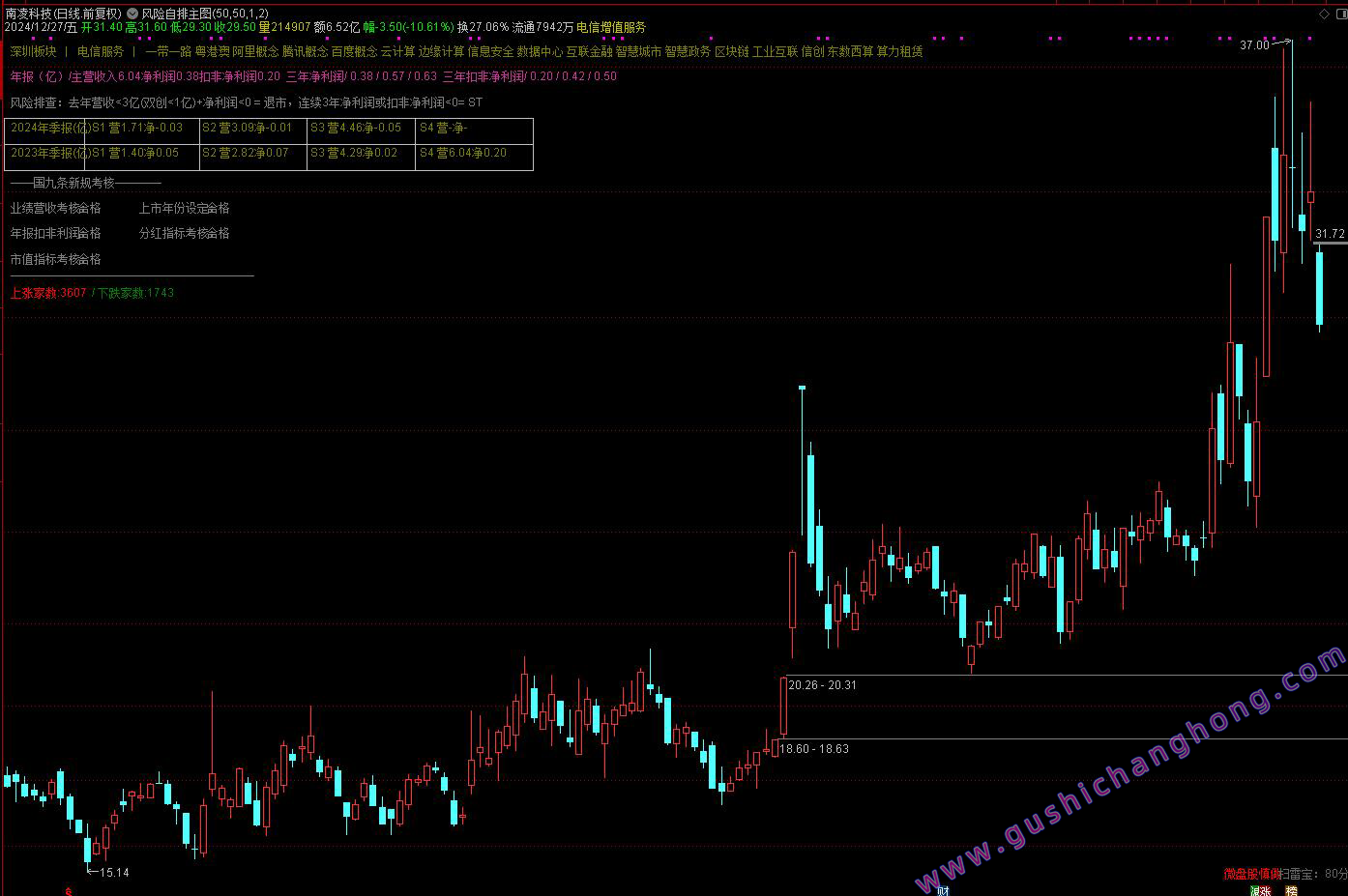
Task: Open the 互联金融 concept link
Action: [x=590, y=51]
